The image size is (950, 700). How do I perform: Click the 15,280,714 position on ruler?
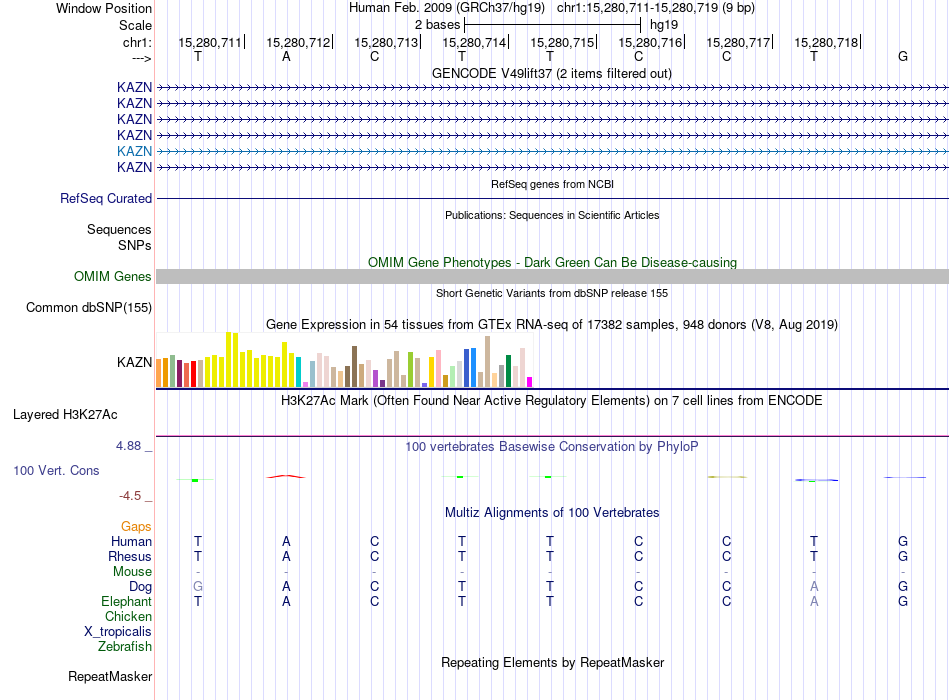point(474,43)
